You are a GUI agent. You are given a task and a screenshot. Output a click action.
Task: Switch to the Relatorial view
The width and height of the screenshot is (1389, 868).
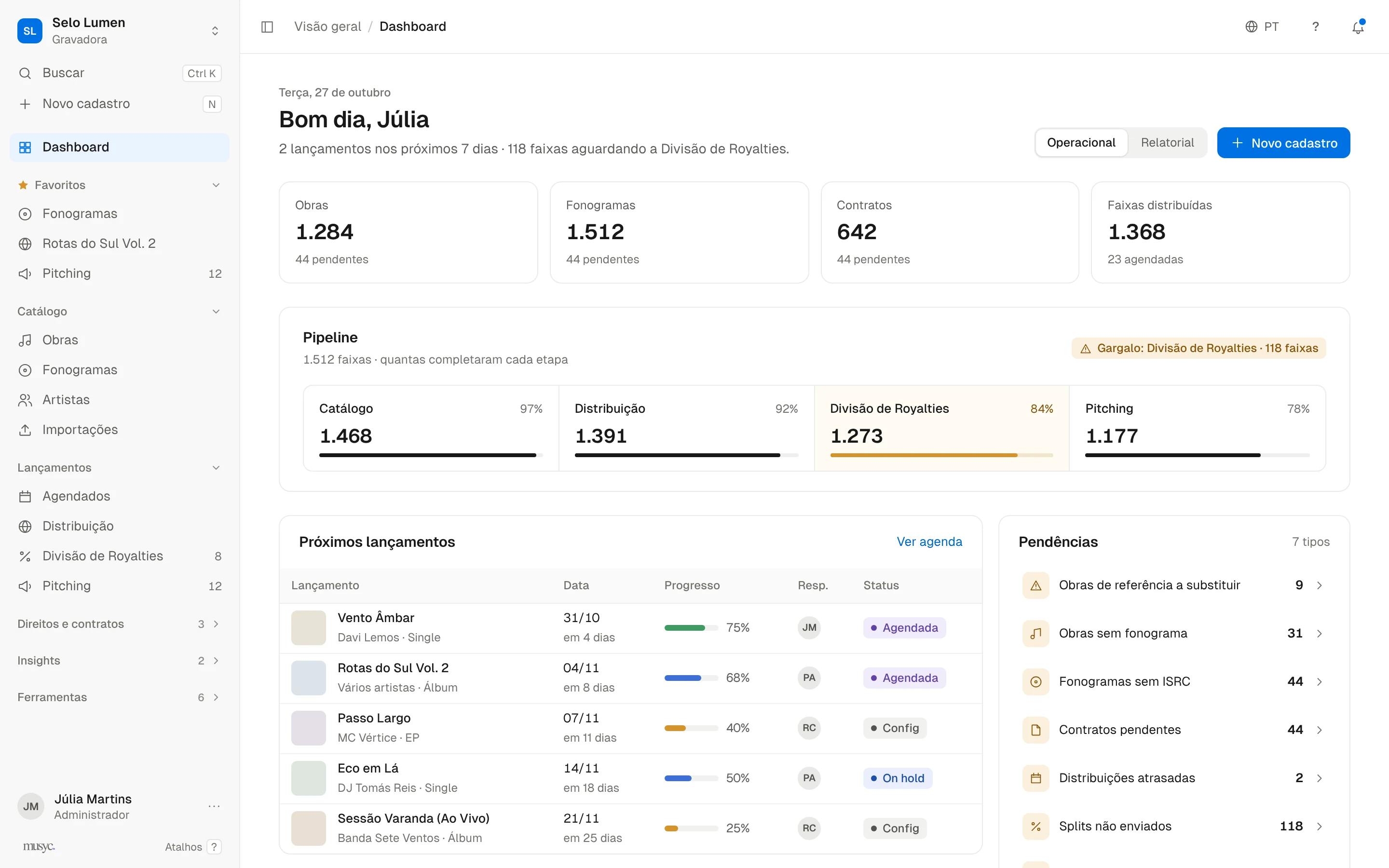point(1167,143)
